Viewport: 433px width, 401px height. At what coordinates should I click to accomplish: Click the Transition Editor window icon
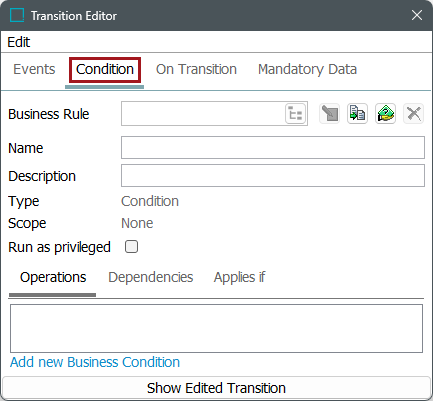(17, 15)
